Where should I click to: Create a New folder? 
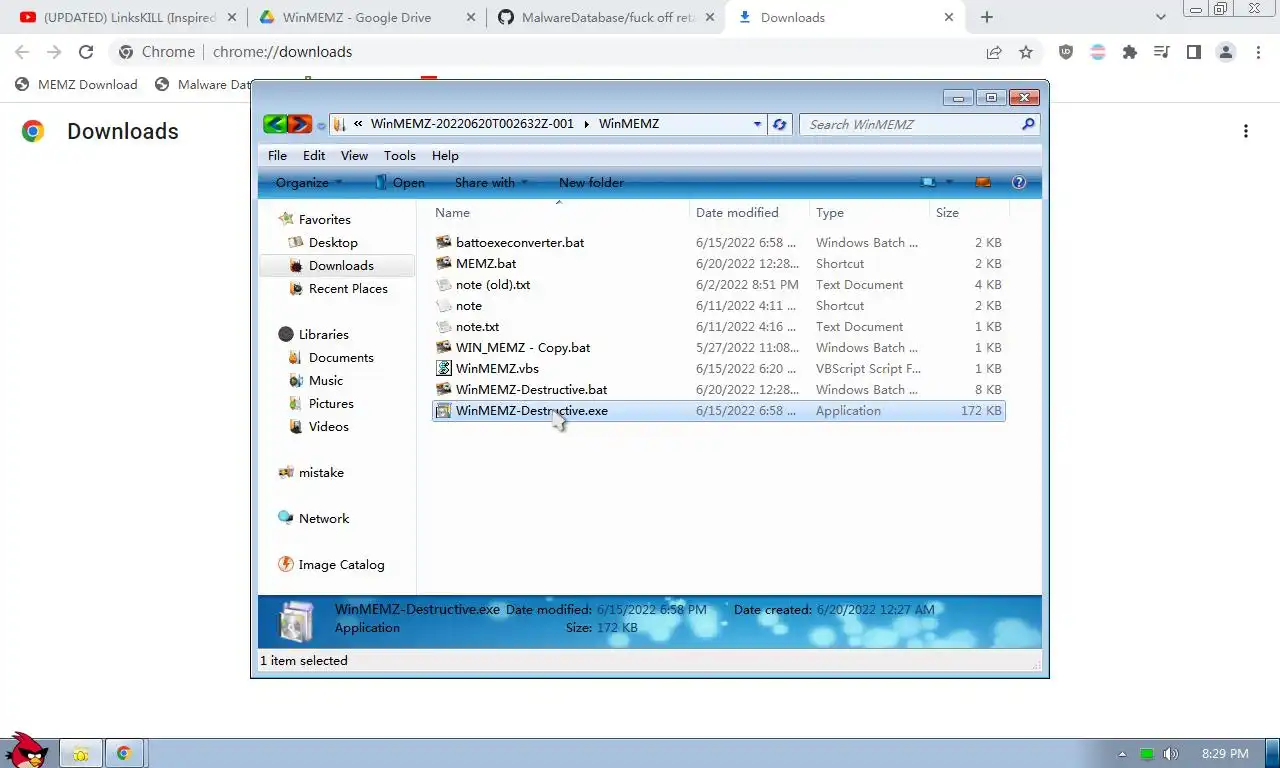591,182
